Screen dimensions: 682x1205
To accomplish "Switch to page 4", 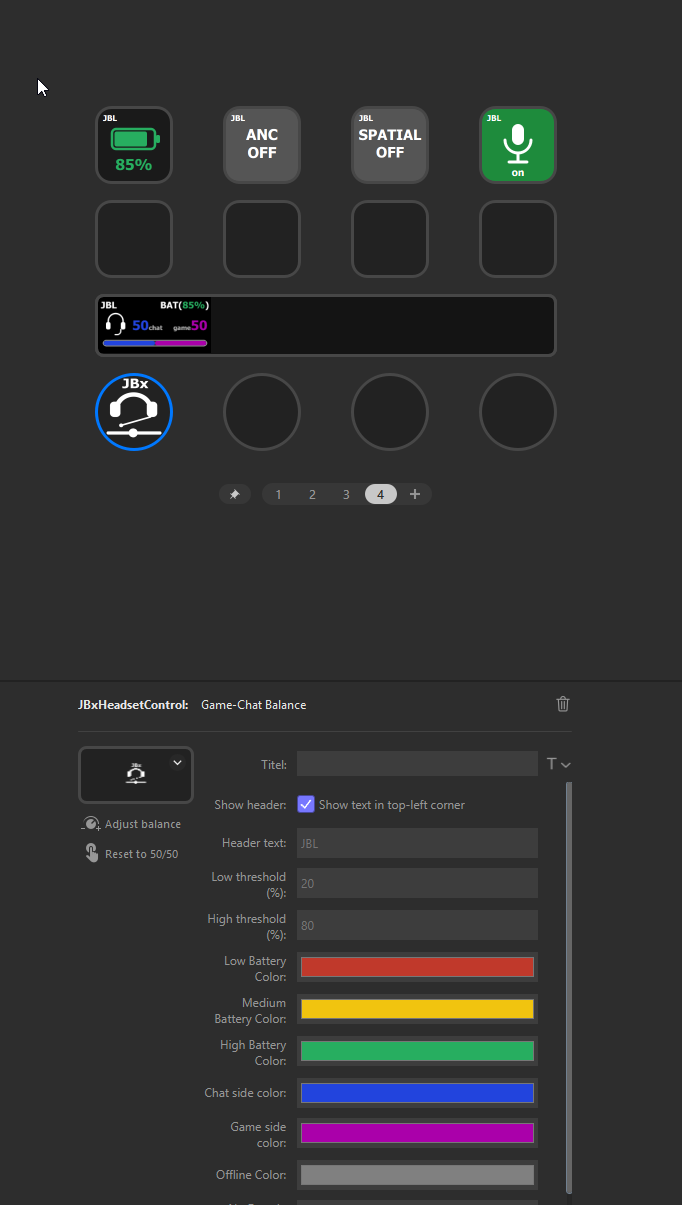I will [x=381, y=494].
